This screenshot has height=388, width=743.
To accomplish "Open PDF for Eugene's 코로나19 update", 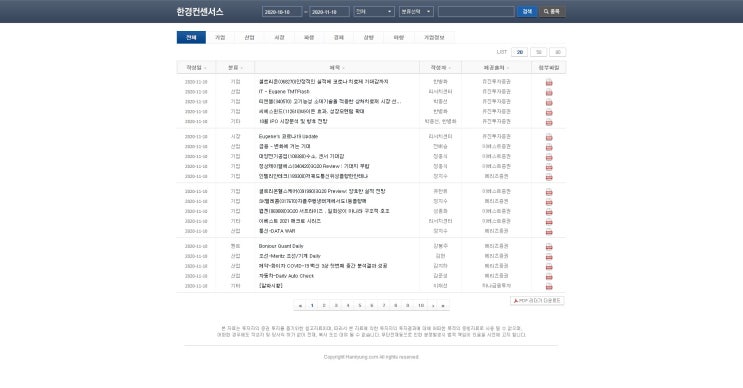I will coord(549,137).
